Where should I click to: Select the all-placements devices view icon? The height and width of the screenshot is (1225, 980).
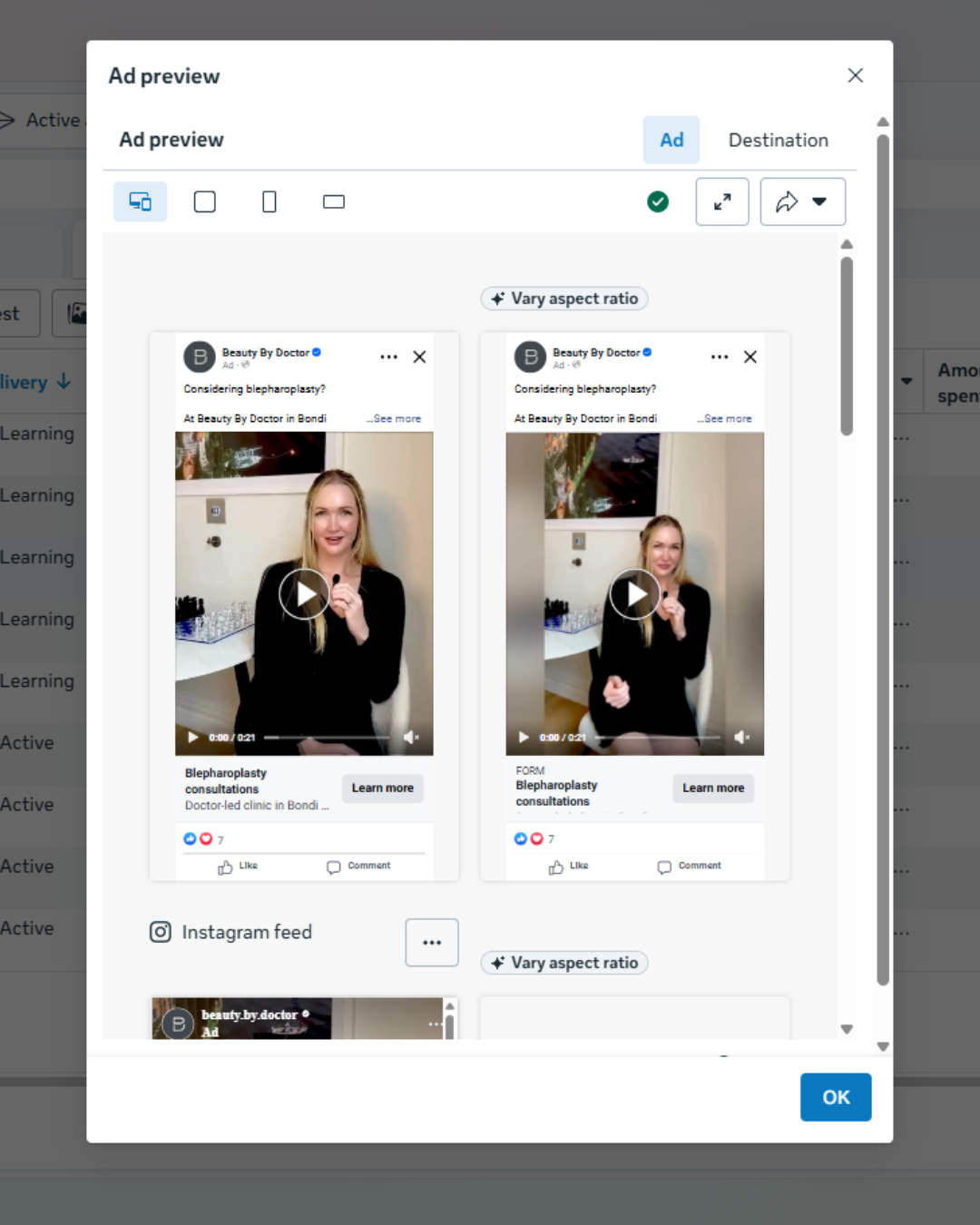click(140, 201)
